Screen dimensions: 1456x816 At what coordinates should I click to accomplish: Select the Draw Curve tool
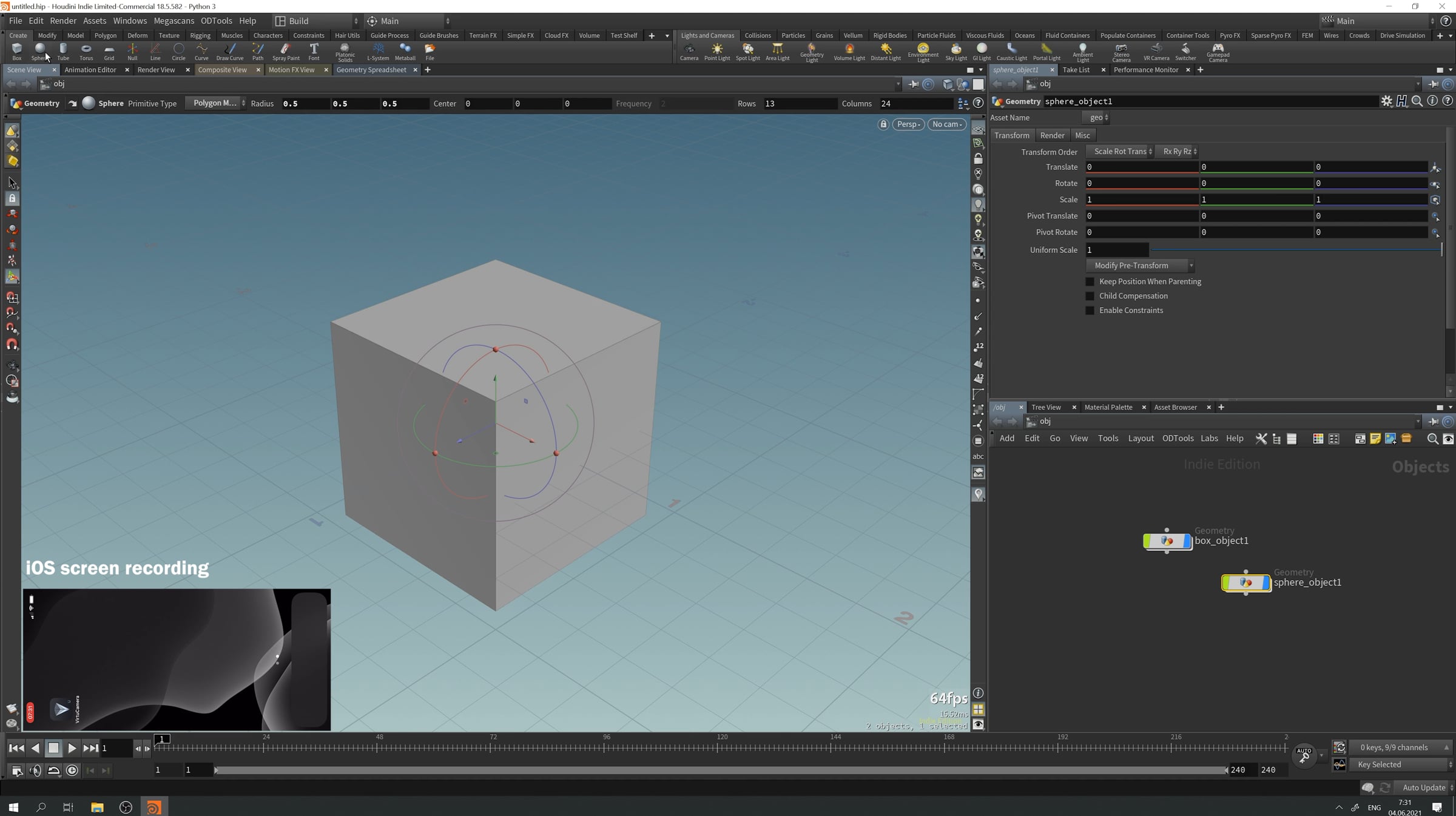pos(230,52)
